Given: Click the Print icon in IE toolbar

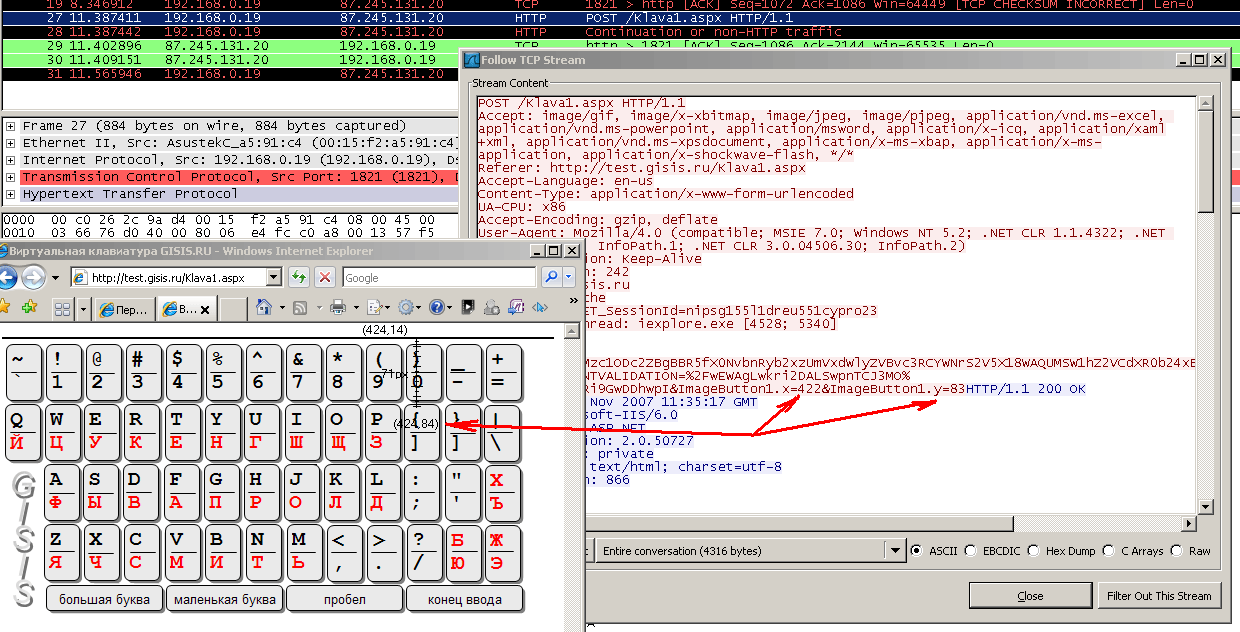Looking at the screenshot, I should 338,307.
